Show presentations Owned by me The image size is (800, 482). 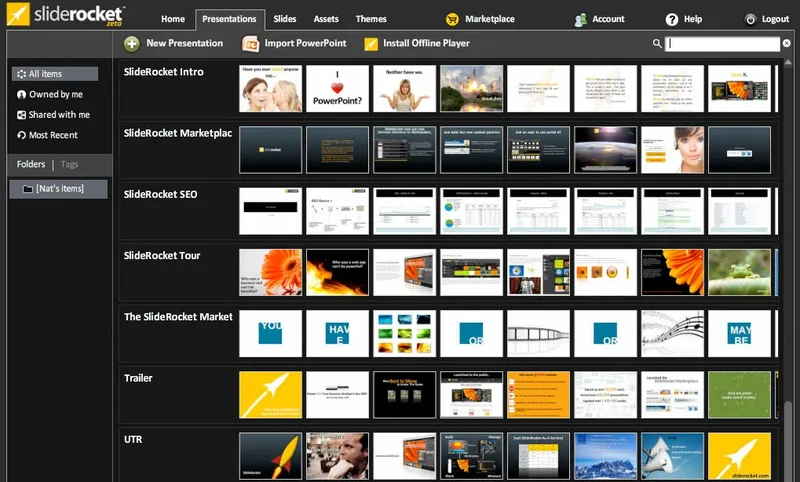pos(55,94)
